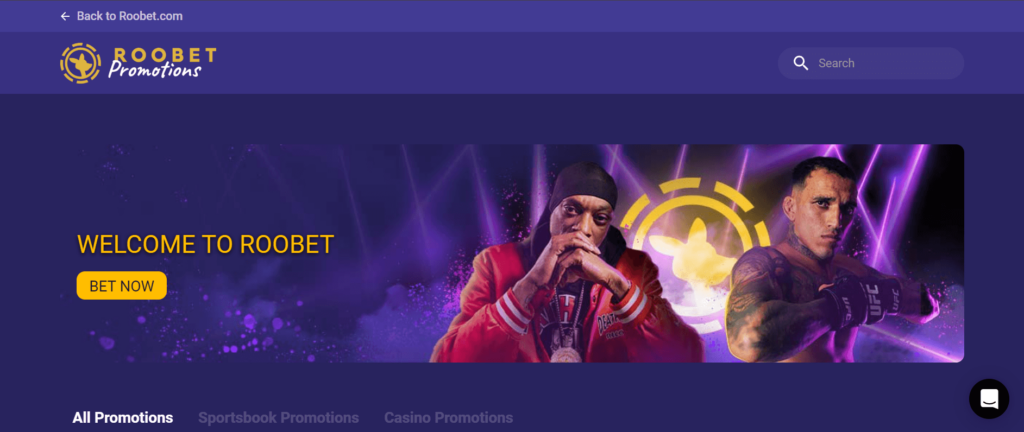Switch to the Casino Promotions tab

[449, 418]
